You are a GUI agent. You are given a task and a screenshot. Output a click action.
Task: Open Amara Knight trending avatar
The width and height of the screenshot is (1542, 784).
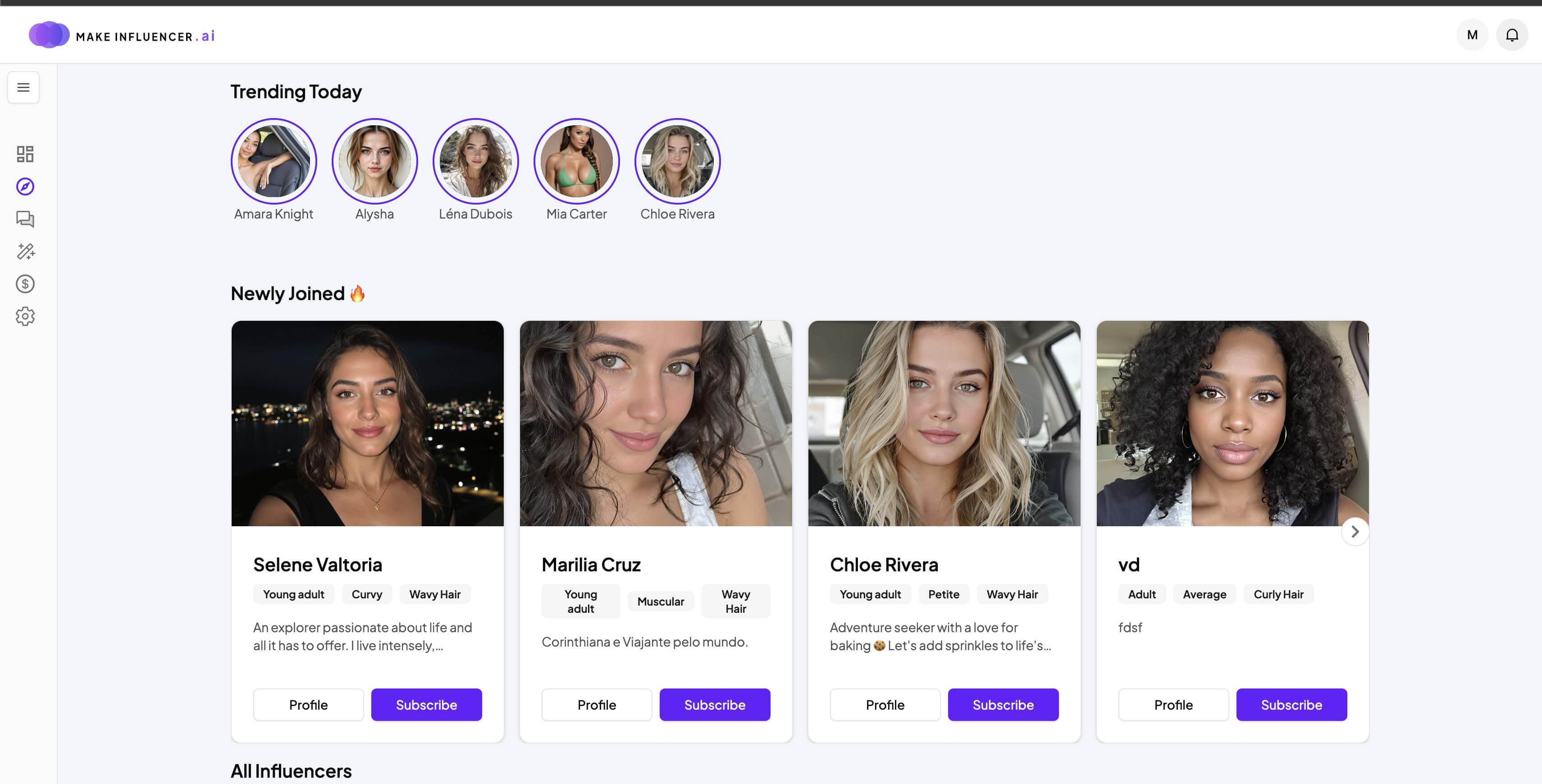(274, 161)
